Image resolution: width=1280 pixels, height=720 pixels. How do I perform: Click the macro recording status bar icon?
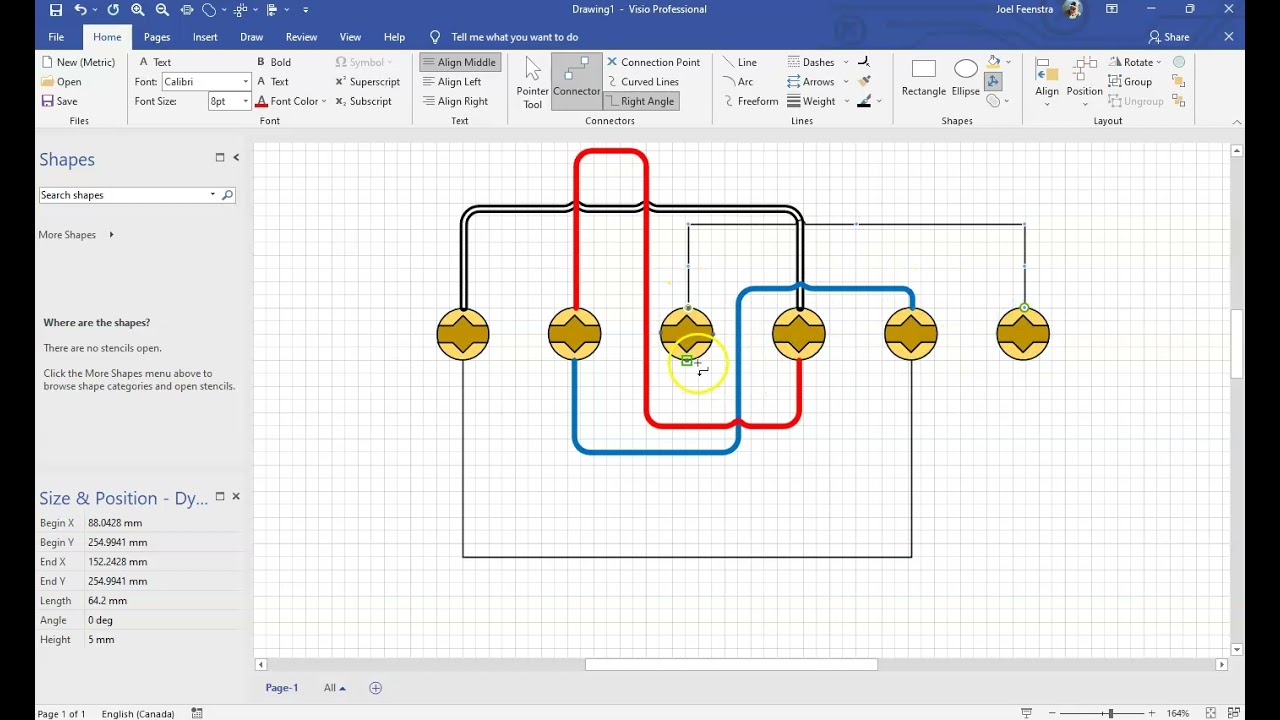point(197,713)
